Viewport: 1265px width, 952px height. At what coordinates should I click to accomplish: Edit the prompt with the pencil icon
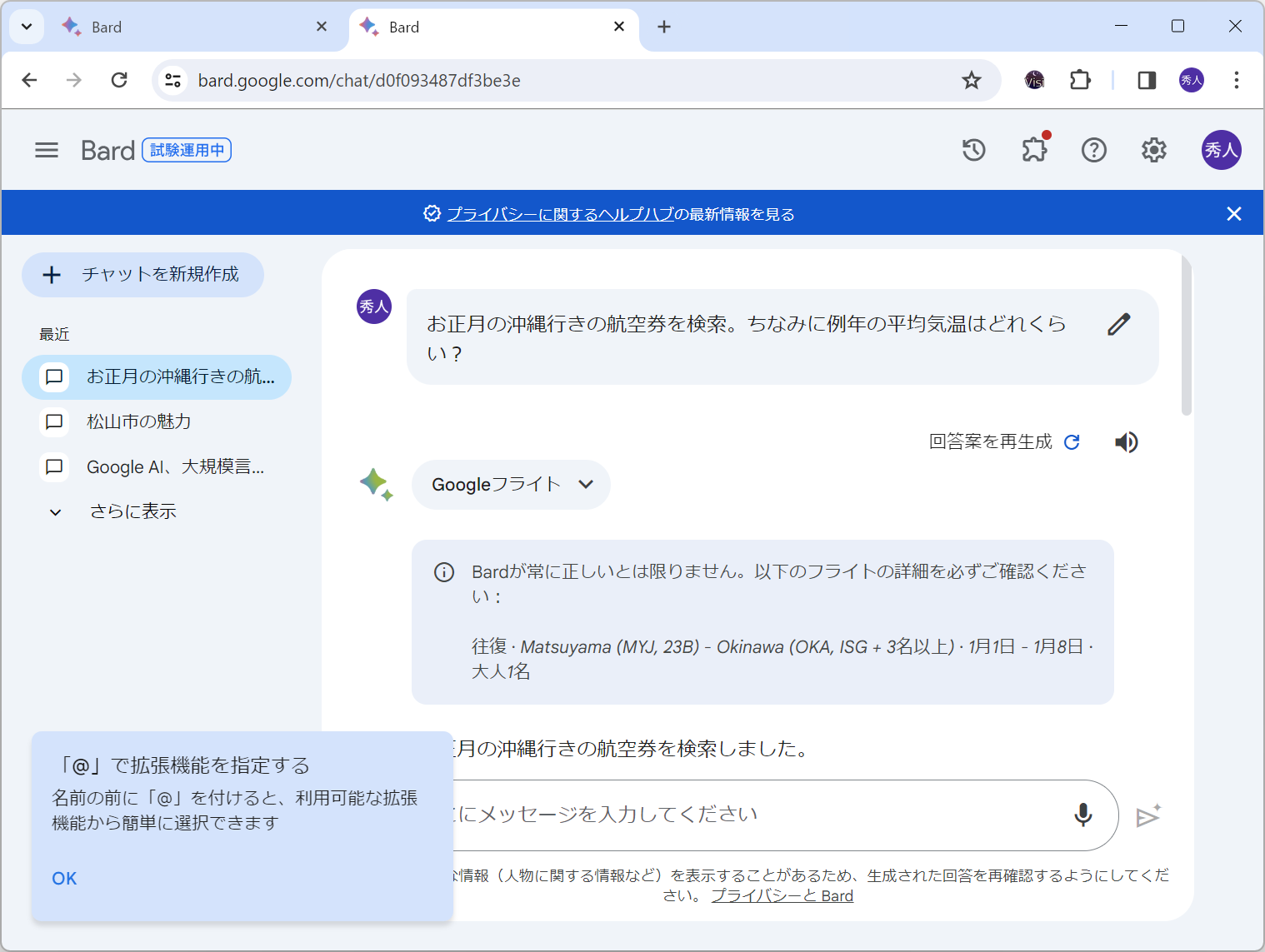[1119, 324]
